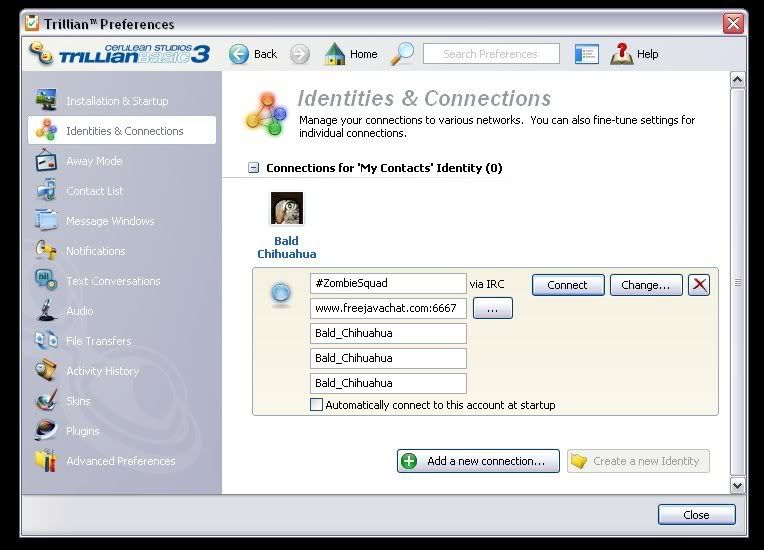Click the list view icon beside search box
This screenshot has height=550, width=764.
[587, 54]
